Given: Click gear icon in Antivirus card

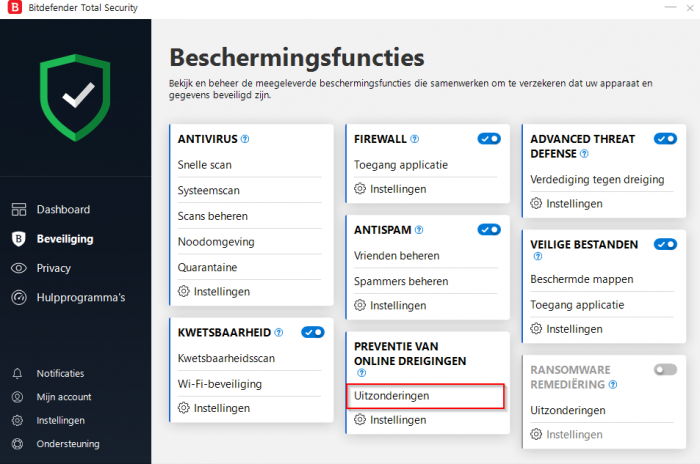Looking at the screenshot, I should tap(183, 291).
